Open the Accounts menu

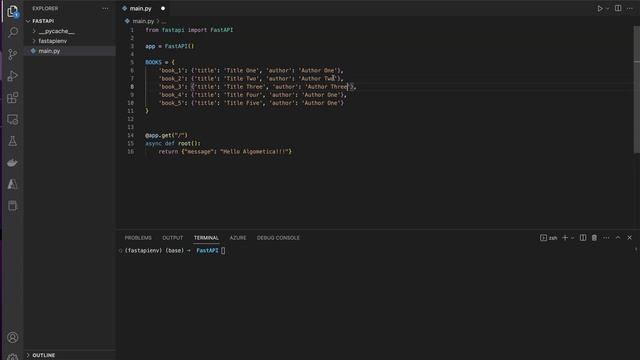13,338
